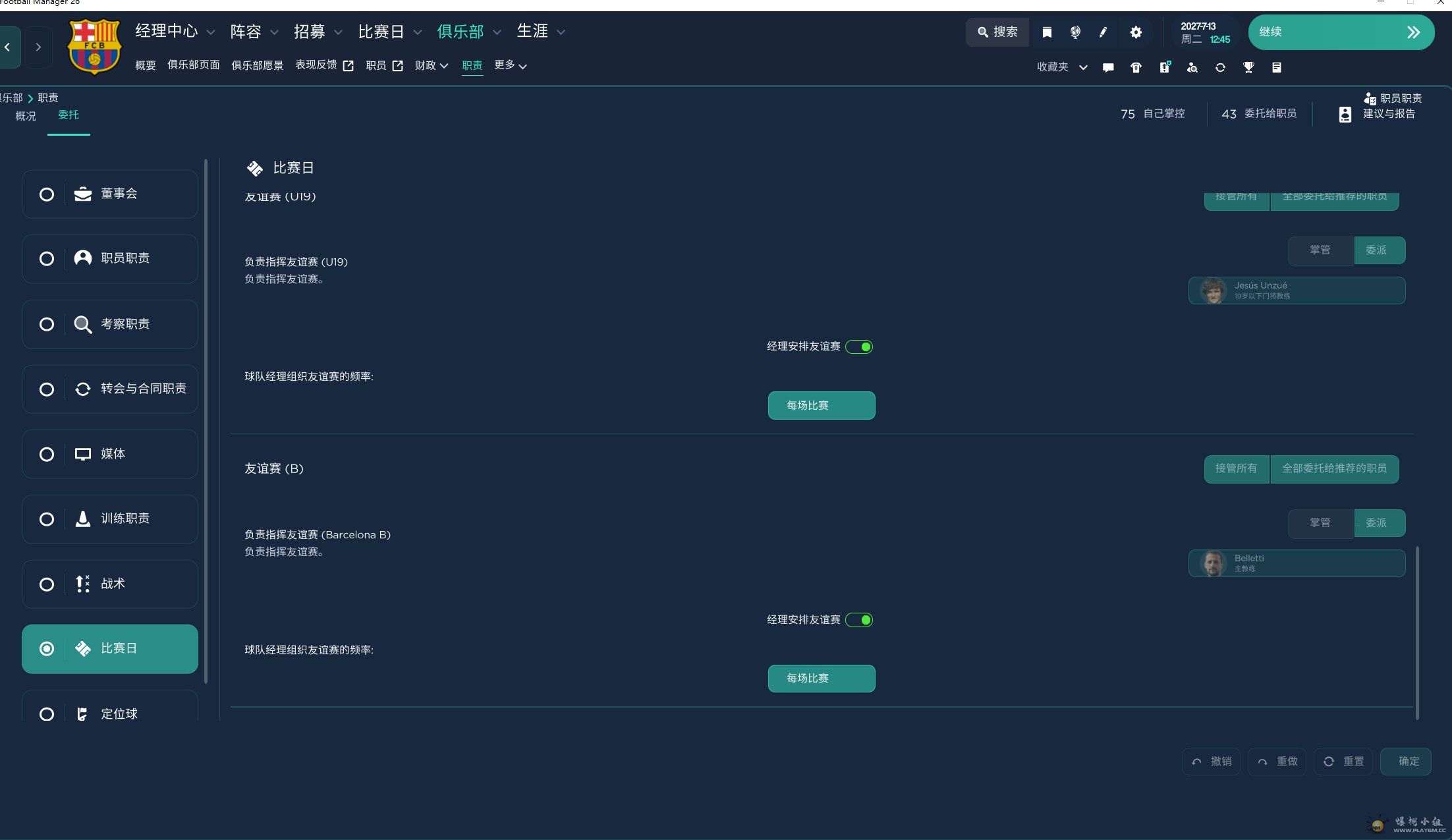
Task: Click the match day ticket header icon
Action: (254, 169)
